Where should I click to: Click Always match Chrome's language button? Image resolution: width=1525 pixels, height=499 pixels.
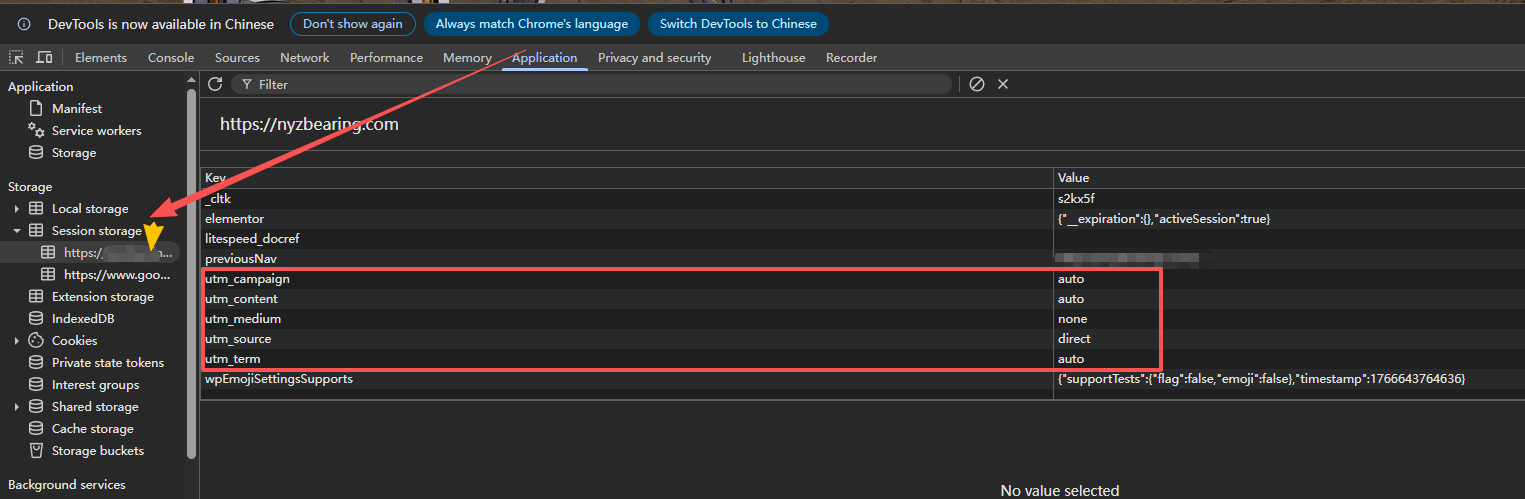click(x=532, y=24)
